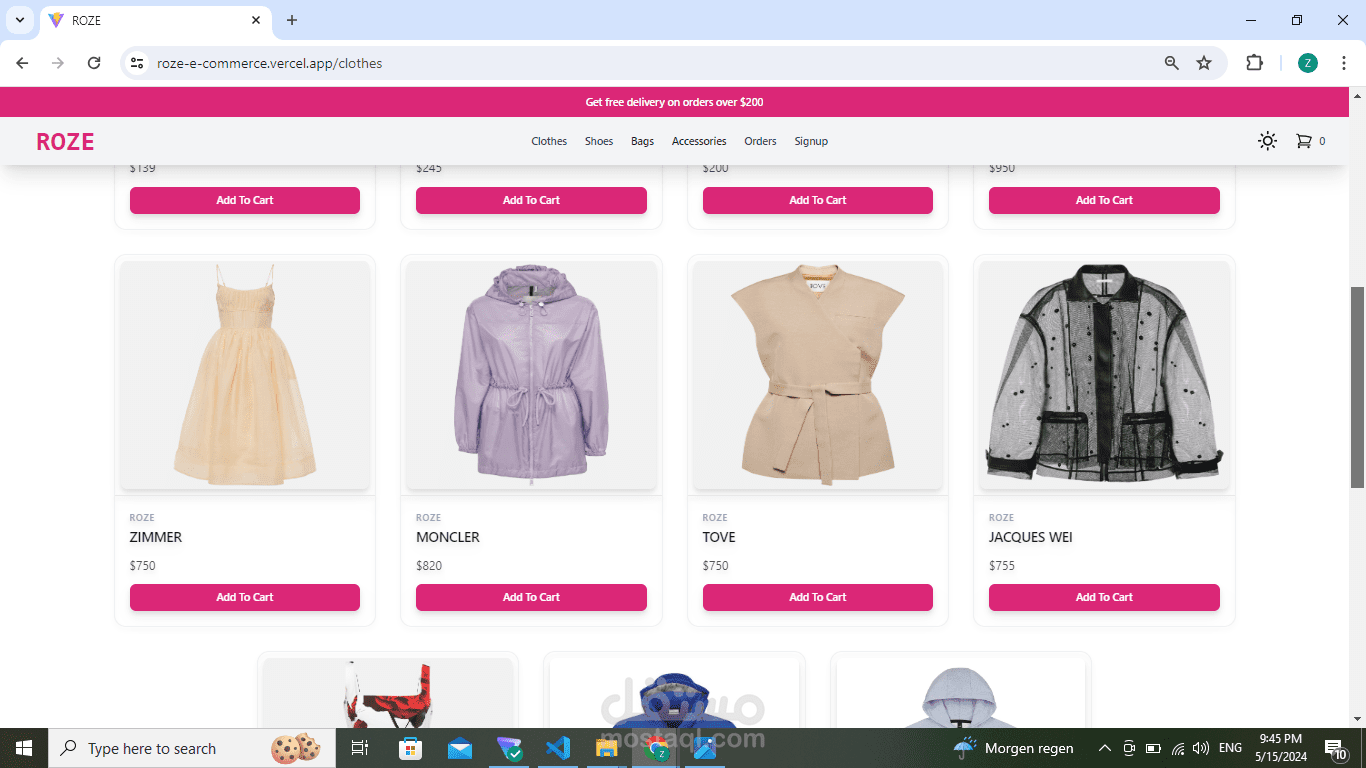Viewport: 1366px width, 768px height.
Task: Go back in browser history
Action: [x=23, y=63]
